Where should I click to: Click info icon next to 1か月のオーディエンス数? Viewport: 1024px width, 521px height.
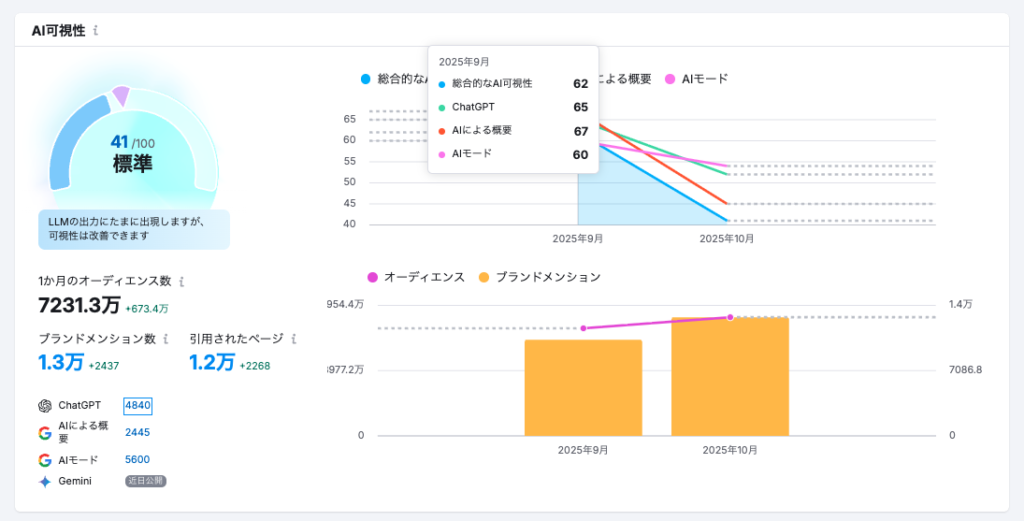pyautogui.click(x=181, y=282)
